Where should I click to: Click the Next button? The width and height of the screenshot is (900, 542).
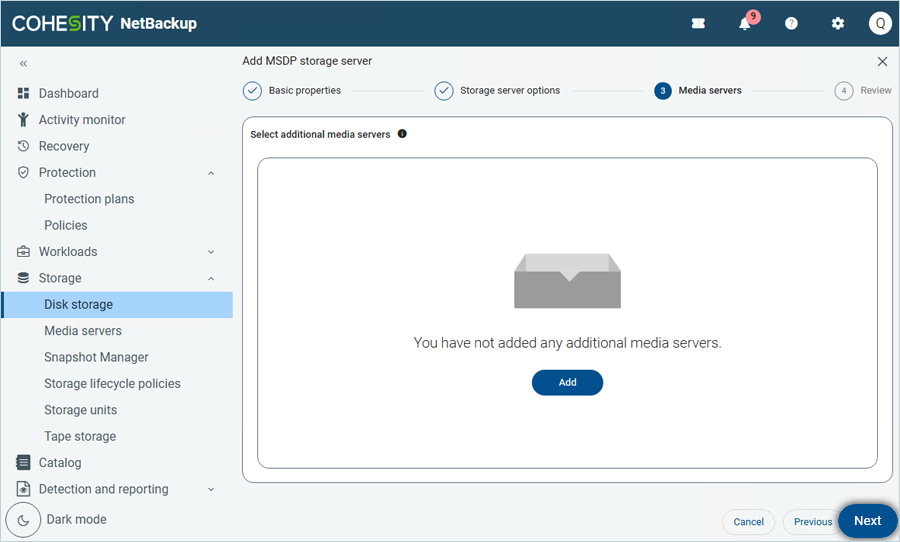click(x=867, y=521)
